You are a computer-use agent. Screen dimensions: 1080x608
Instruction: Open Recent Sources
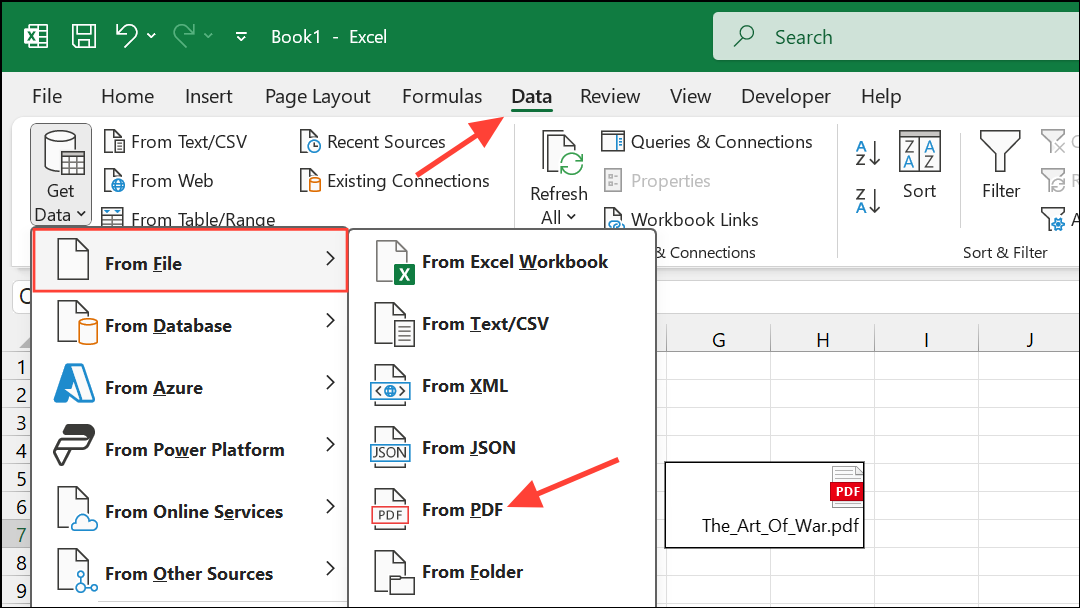point(373,142)
